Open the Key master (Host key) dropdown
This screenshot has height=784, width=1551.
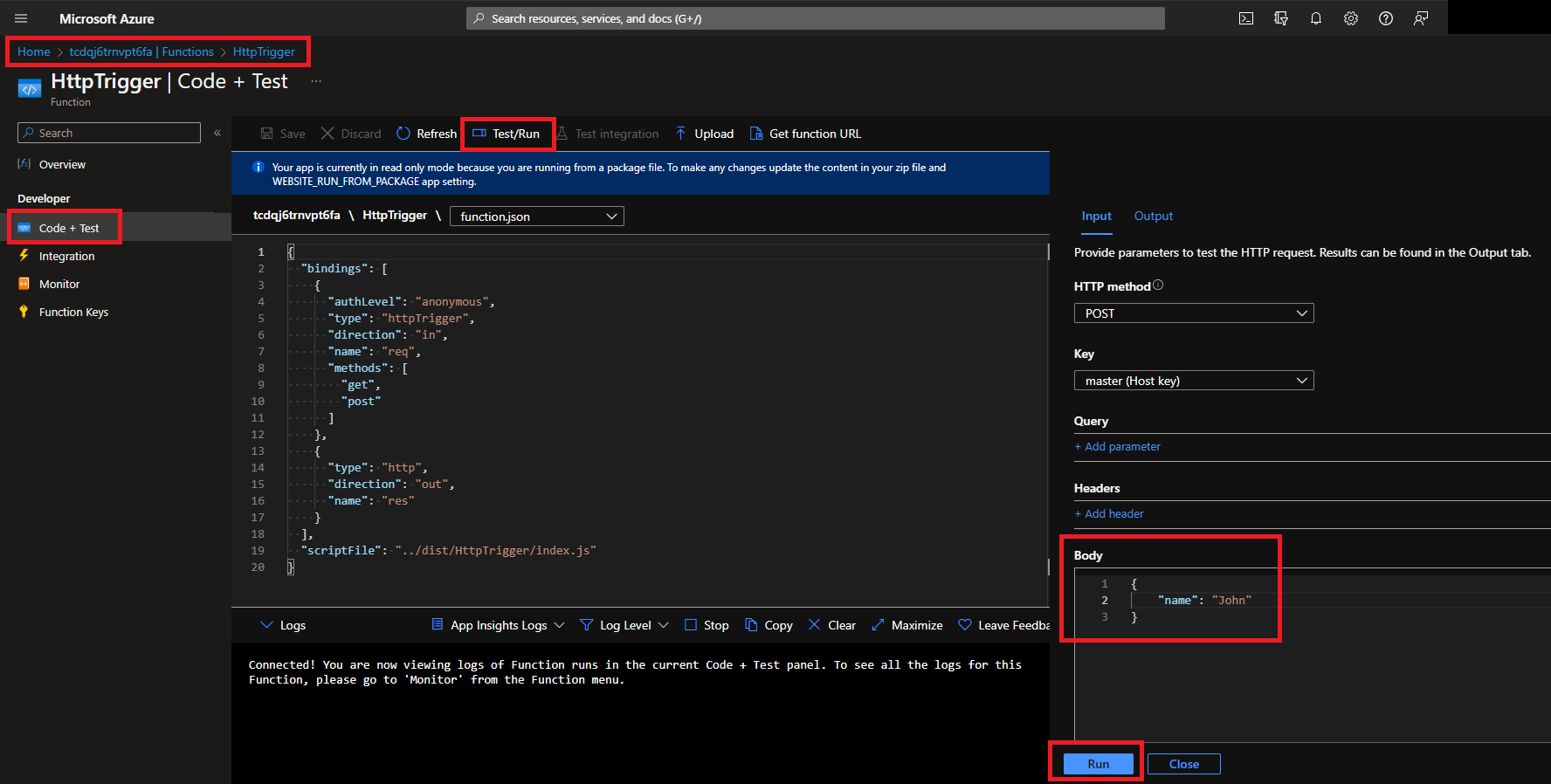(1194, 381)
